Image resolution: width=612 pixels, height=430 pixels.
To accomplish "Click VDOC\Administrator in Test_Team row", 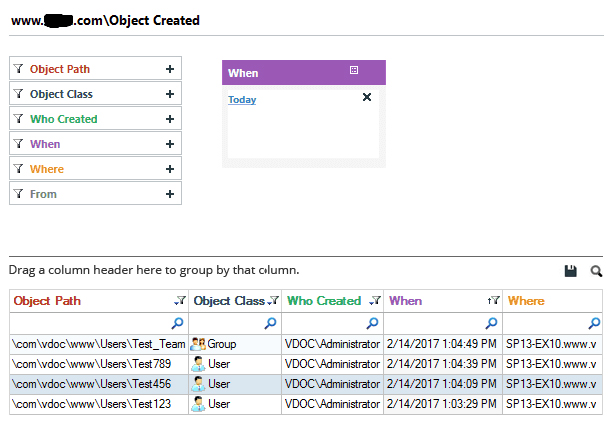I will (x=332, y=344).
